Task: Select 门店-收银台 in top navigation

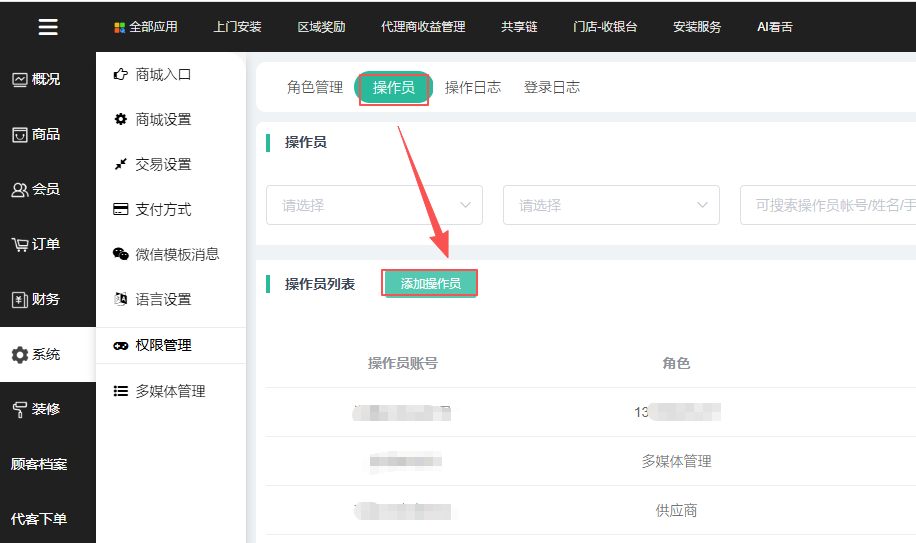Action: tap(605, 27)
